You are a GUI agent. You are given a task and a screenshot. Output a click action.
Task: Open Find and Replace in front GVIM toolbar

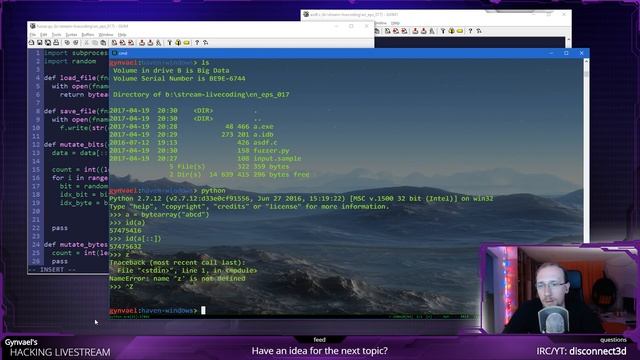pyautogui.click(x=114, y=42)
